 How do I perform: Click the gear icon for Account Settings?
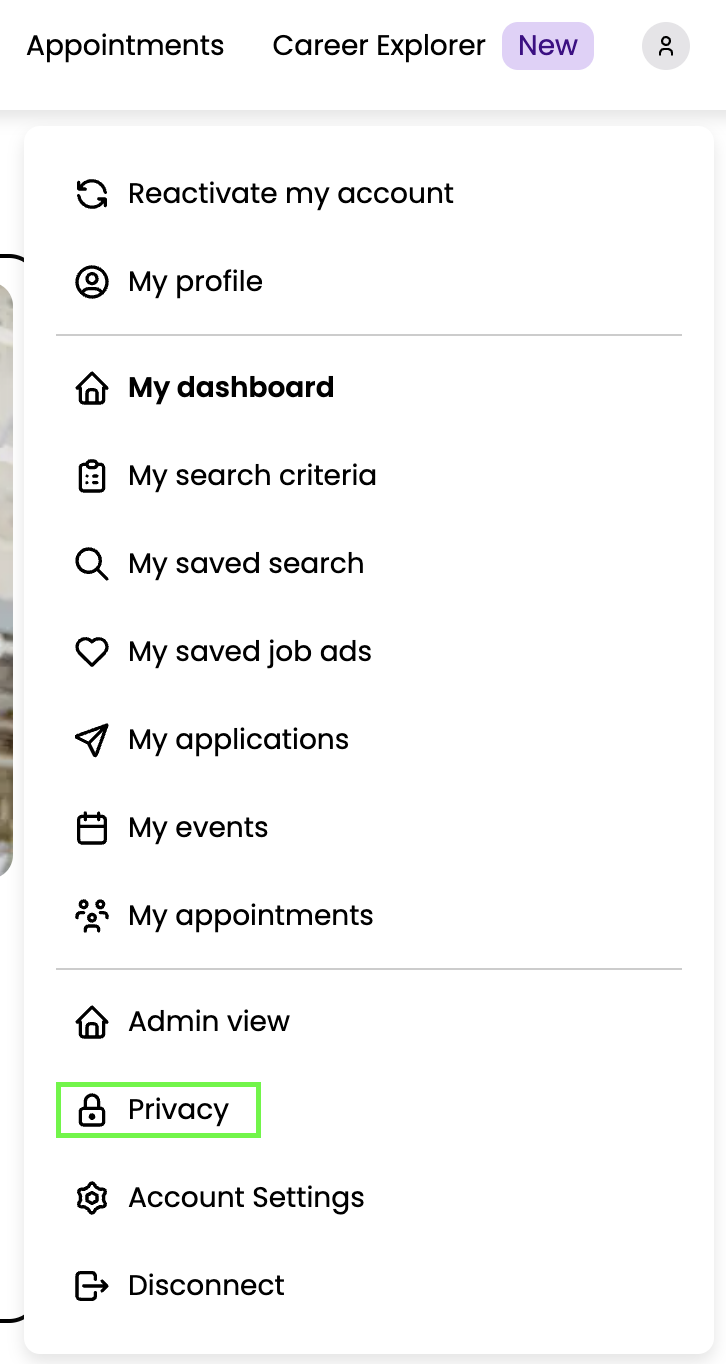[92, 1198]
